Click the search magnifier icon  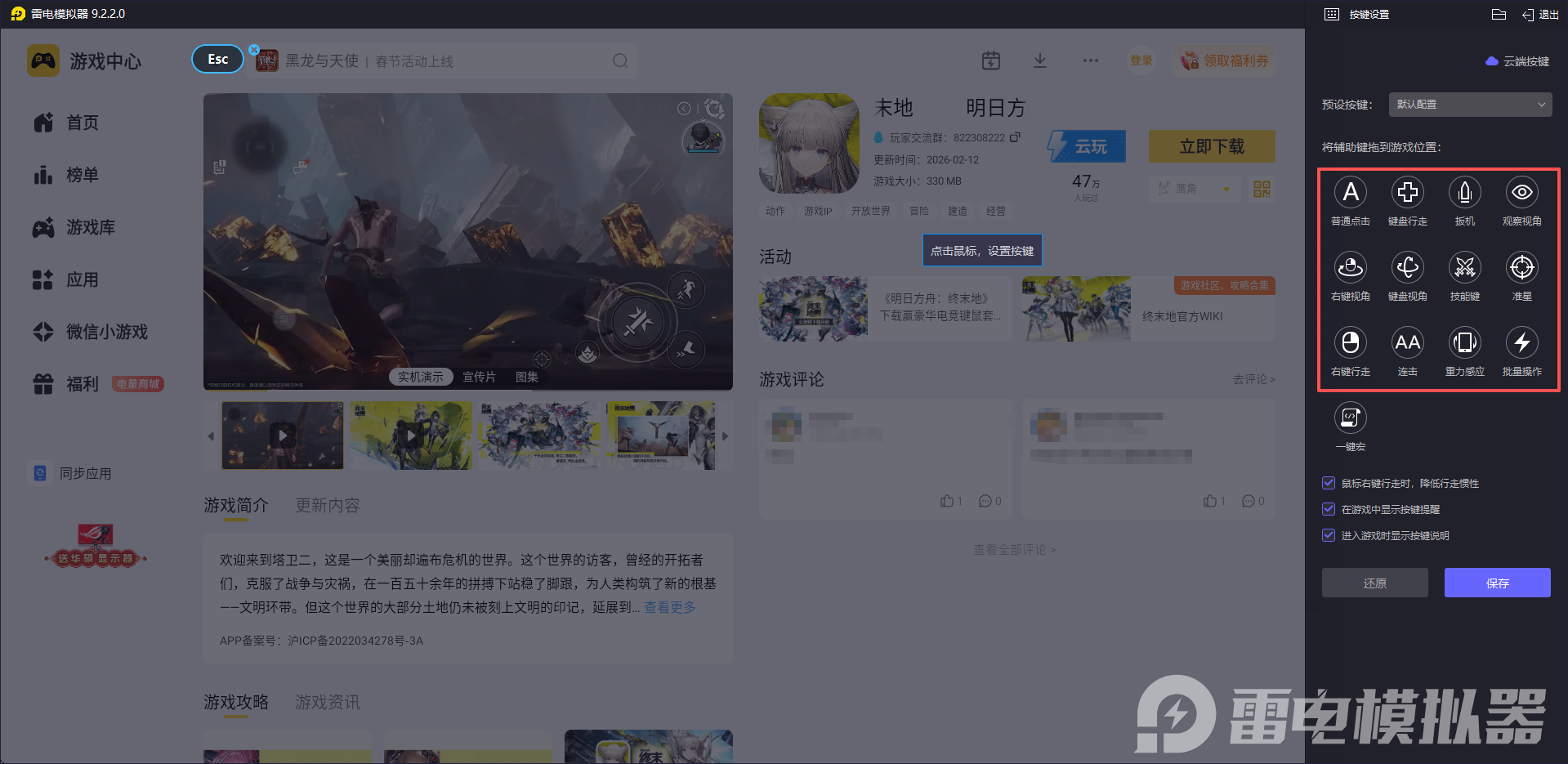click(x=620, y=60)
